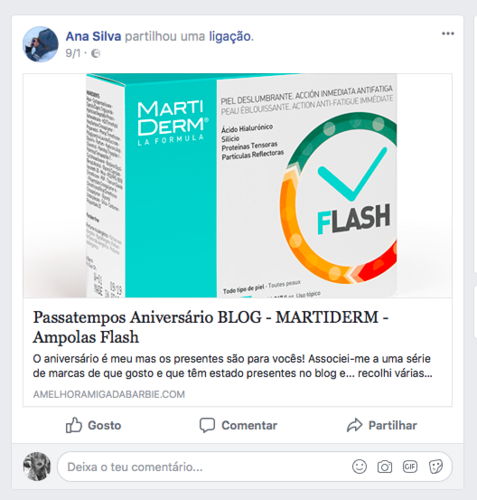477x500 pixels.
Task: Open the GIF picker icon
Action: point(410,466)
